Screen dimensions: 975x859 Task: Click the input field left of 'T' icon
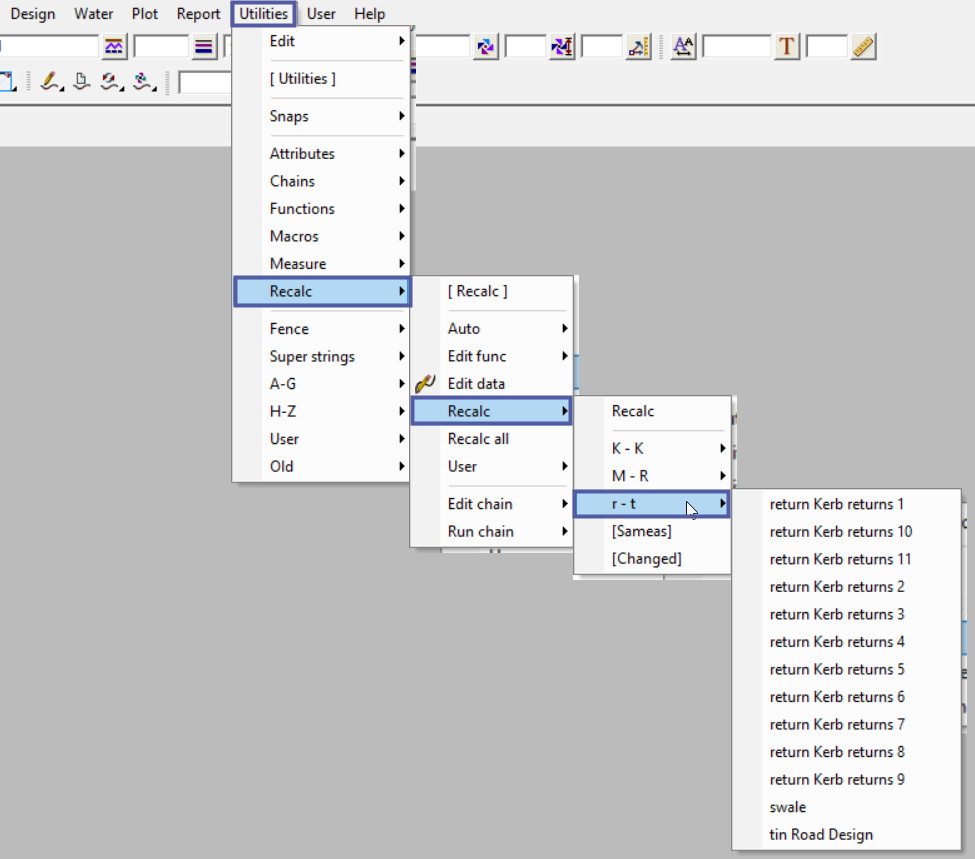click(736, 47)
